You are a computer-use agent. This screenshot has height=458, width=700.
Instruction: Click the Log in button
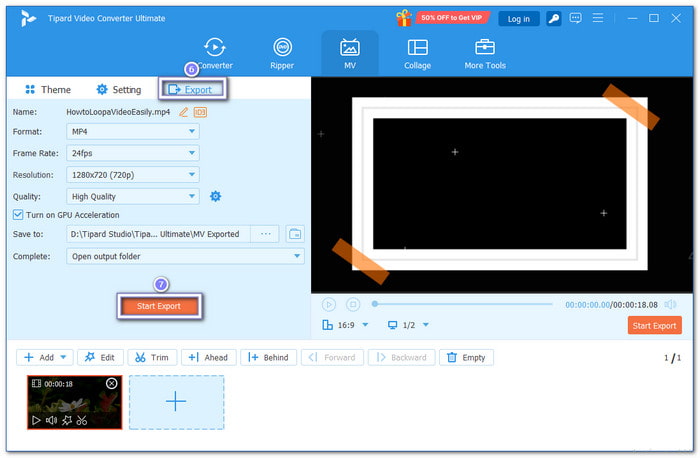point(518,19)
